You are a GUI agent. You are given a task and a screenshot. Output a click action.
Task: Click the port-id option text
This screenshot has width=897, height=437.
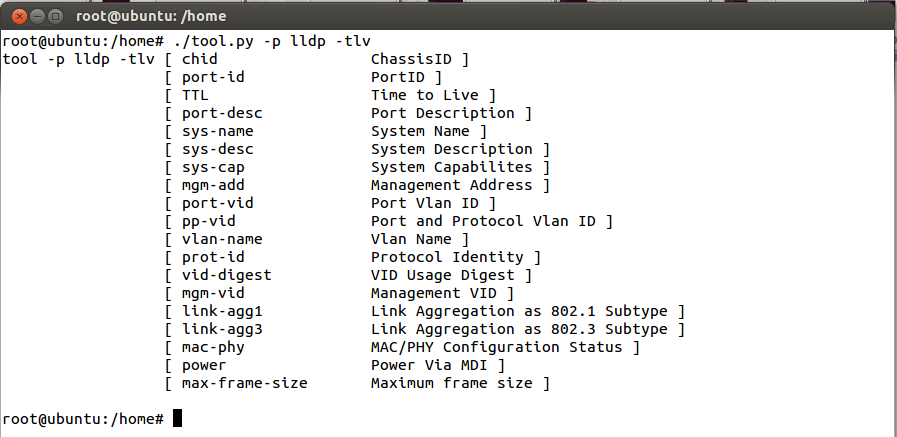(213, 77)
